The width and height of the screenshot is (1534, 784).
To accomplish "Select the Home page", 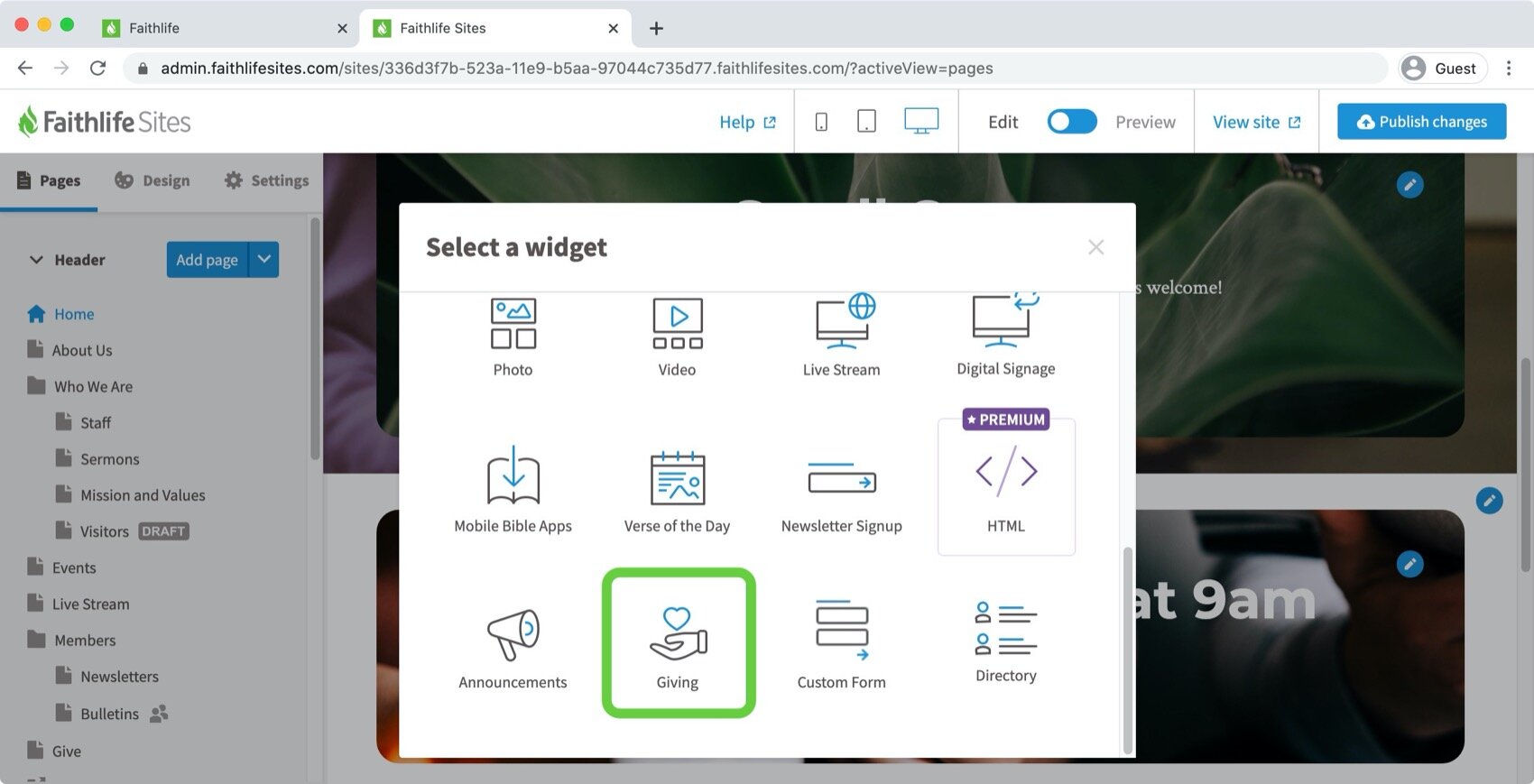I will 60,314.
